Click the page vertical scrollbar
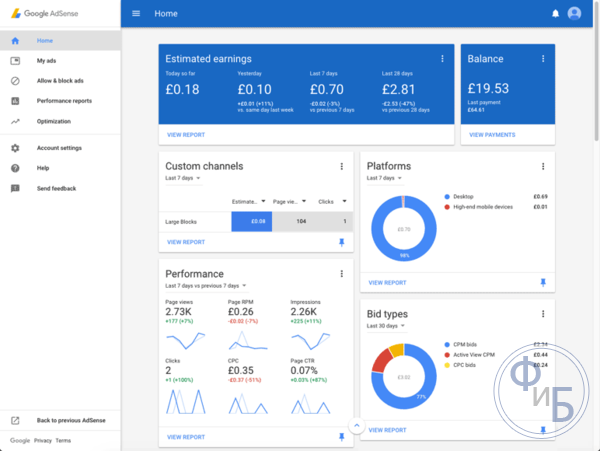This screenshot has height=451, width=600. [596, 71]
